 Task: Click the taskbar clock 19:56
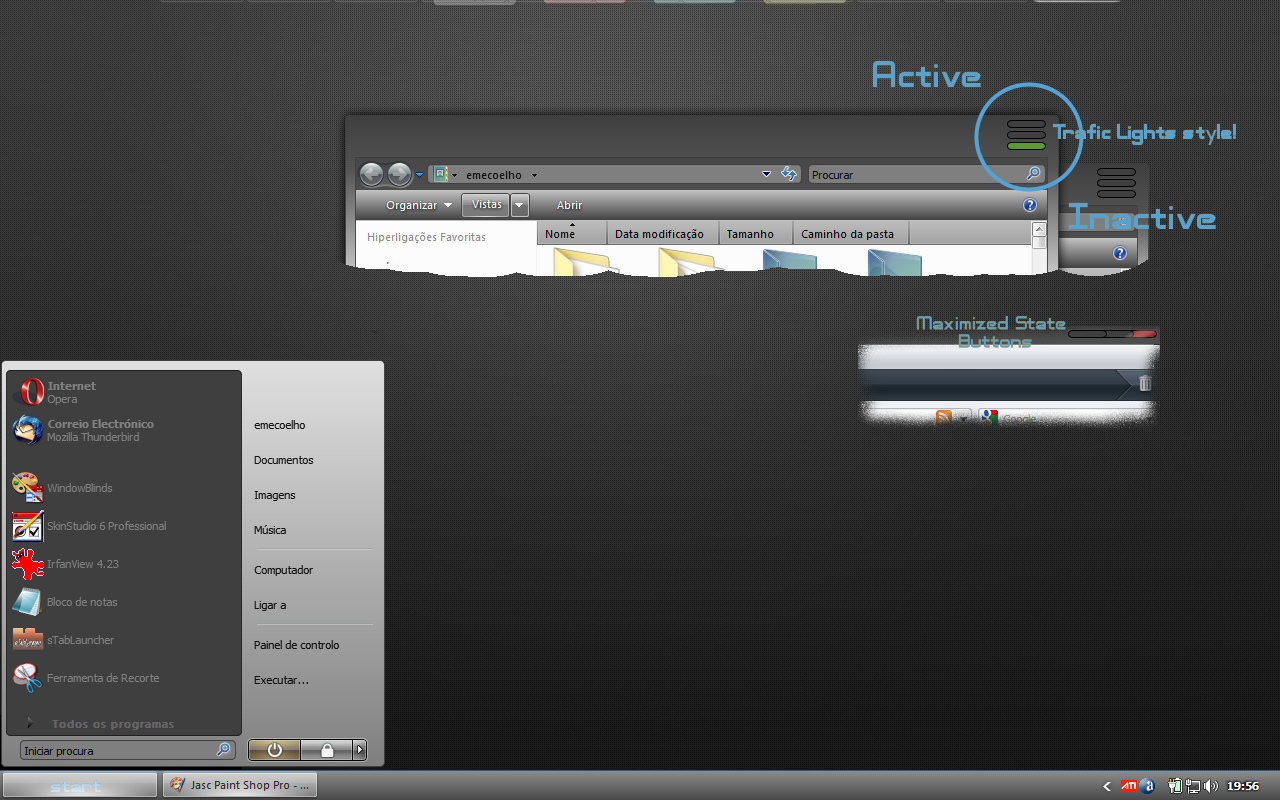point(1243,786)
